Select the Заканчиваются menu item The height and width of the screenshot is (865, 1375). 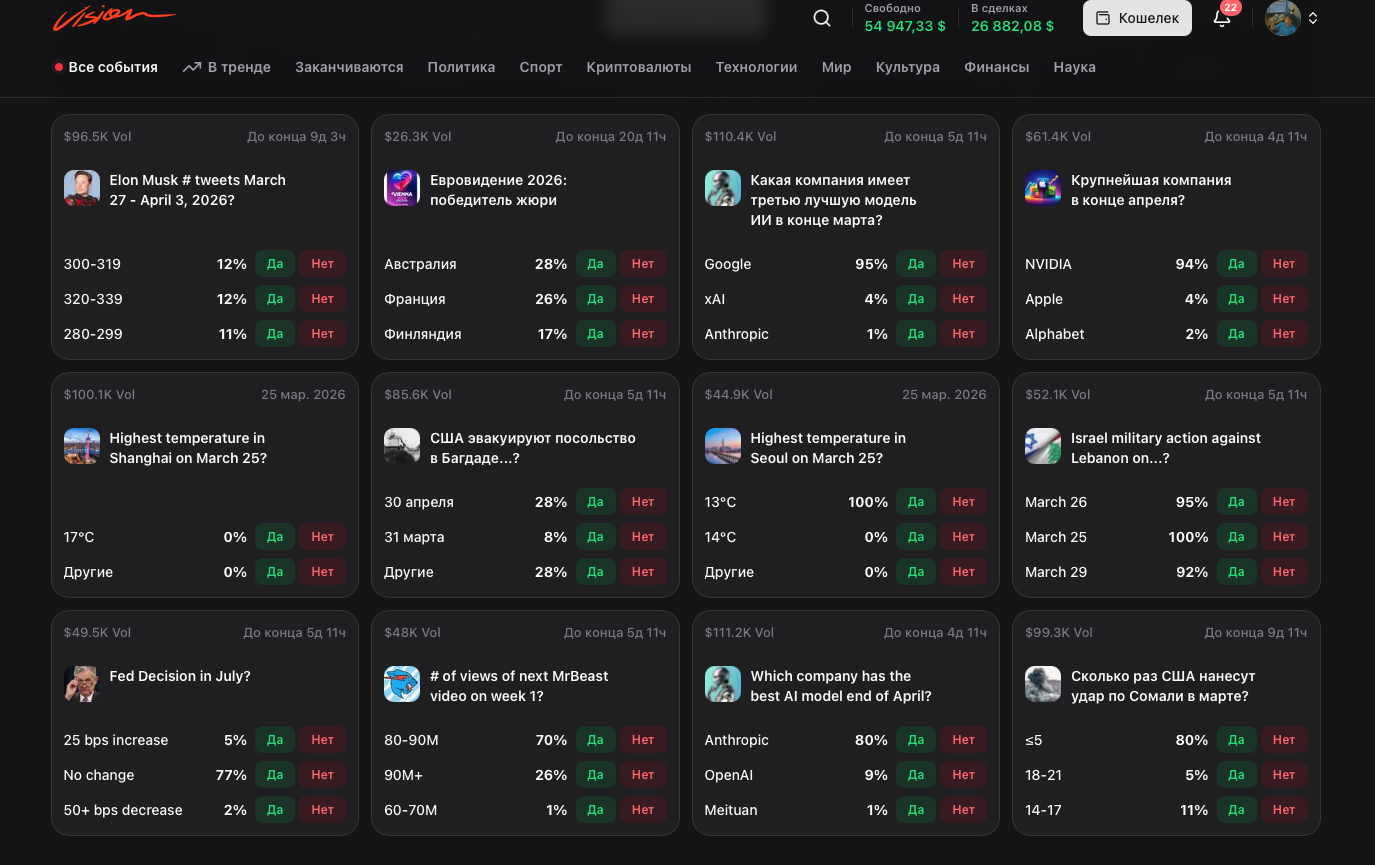348,66
